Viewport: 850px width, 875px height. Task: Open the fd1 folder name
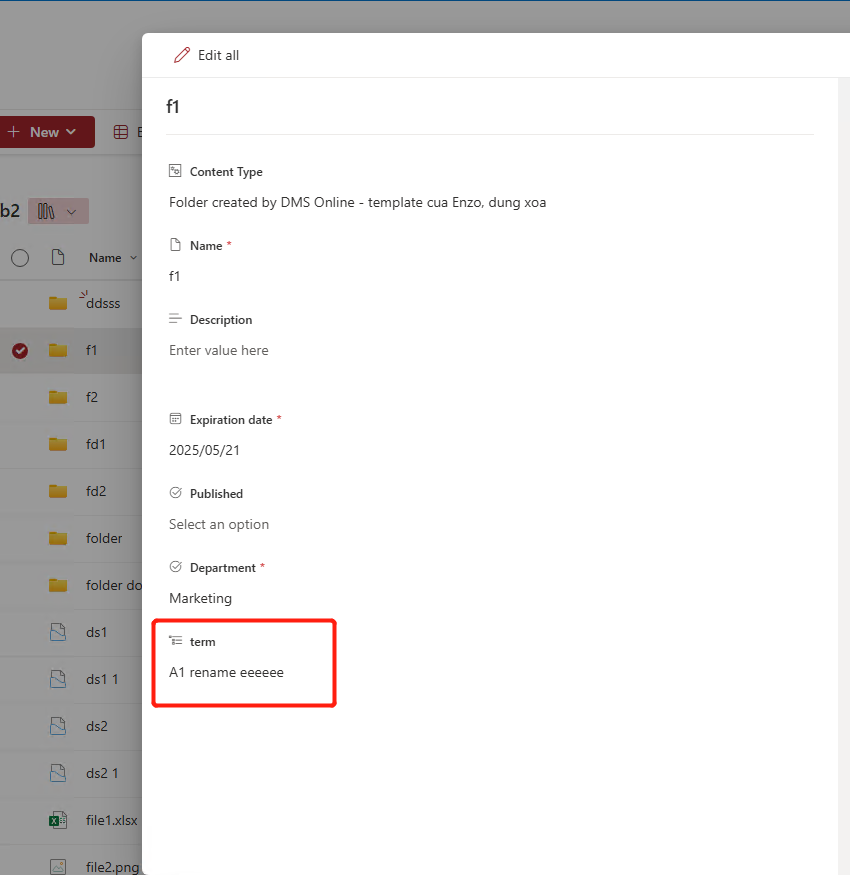coord(95,444)
